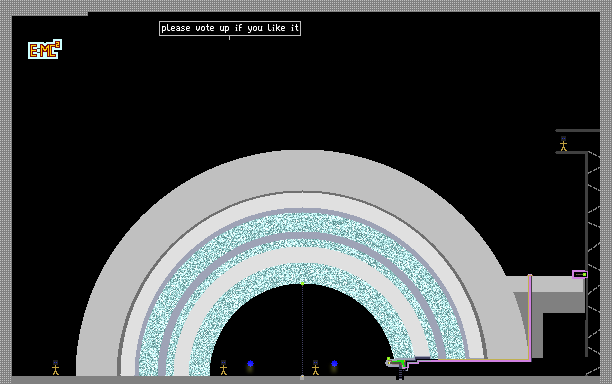Select the left stickman inside the dome
The height and width of the screenshot is (384, 612).
223,368
